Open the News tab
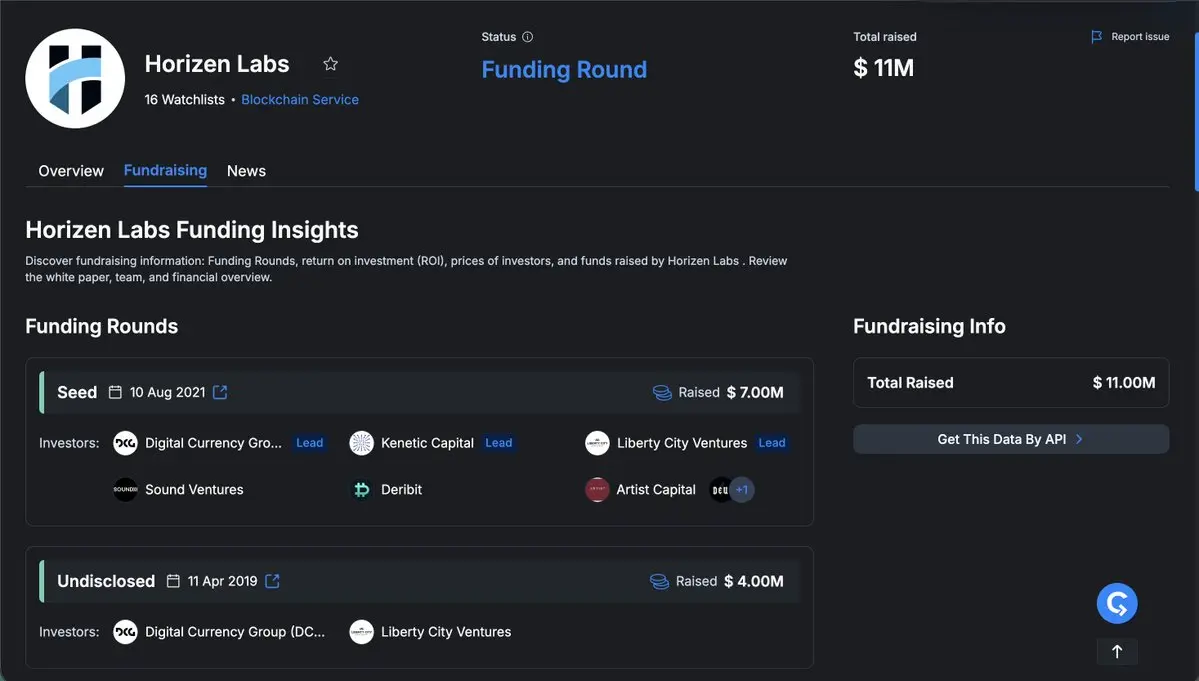Image resolution: width=1199 pixels, height=681 pixels. pos(246,171)
